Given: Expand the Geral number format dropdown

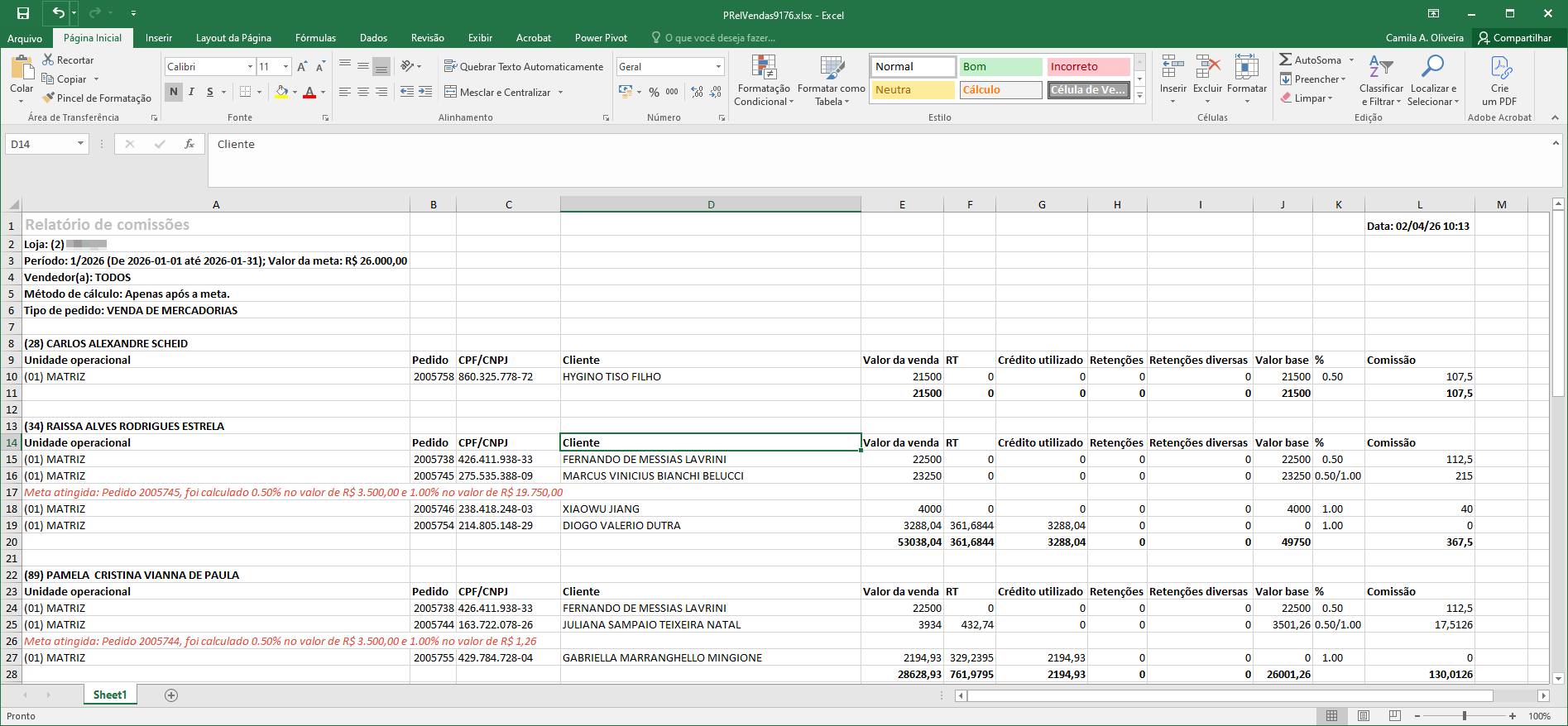Looking at the screenshot, I should 717,66.
